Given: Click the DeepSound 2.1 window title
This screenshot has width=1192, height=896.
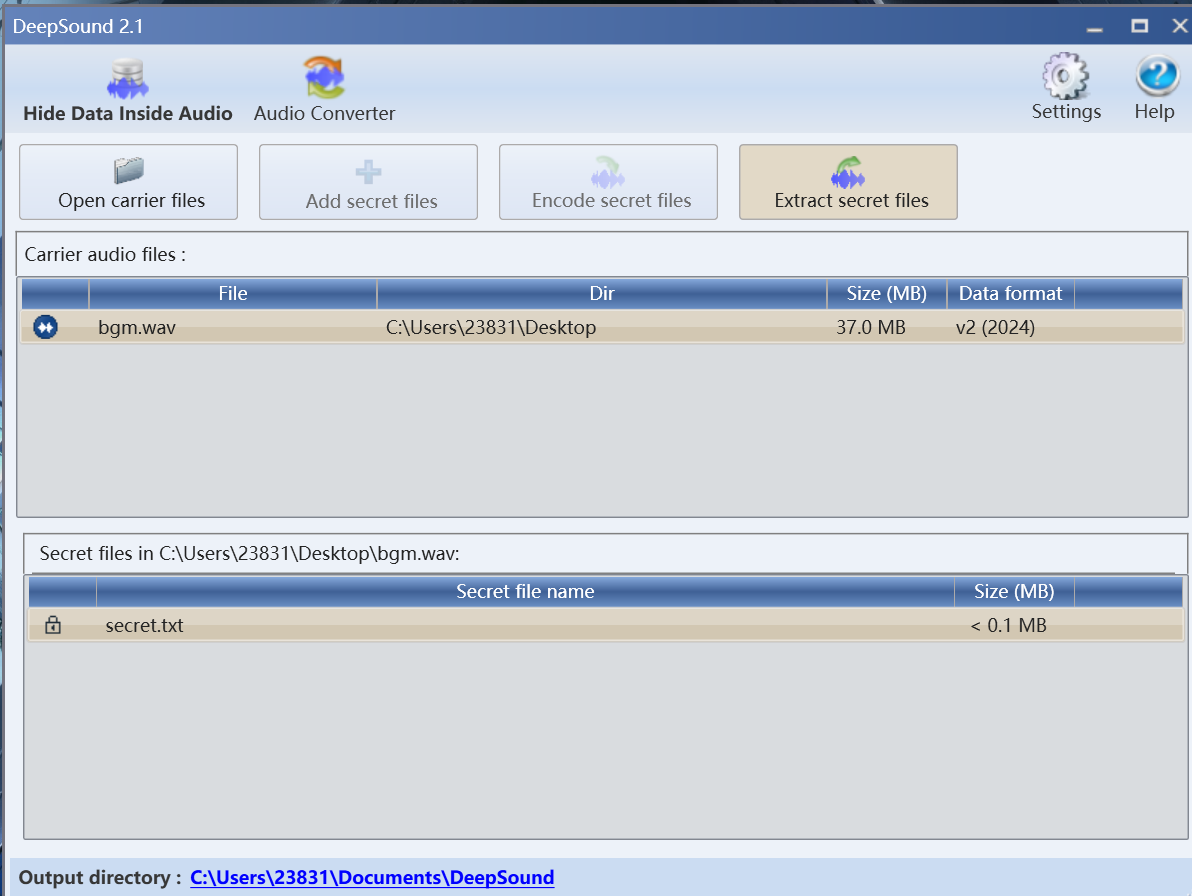Looking at the screenshot, I should click(78, 27).
